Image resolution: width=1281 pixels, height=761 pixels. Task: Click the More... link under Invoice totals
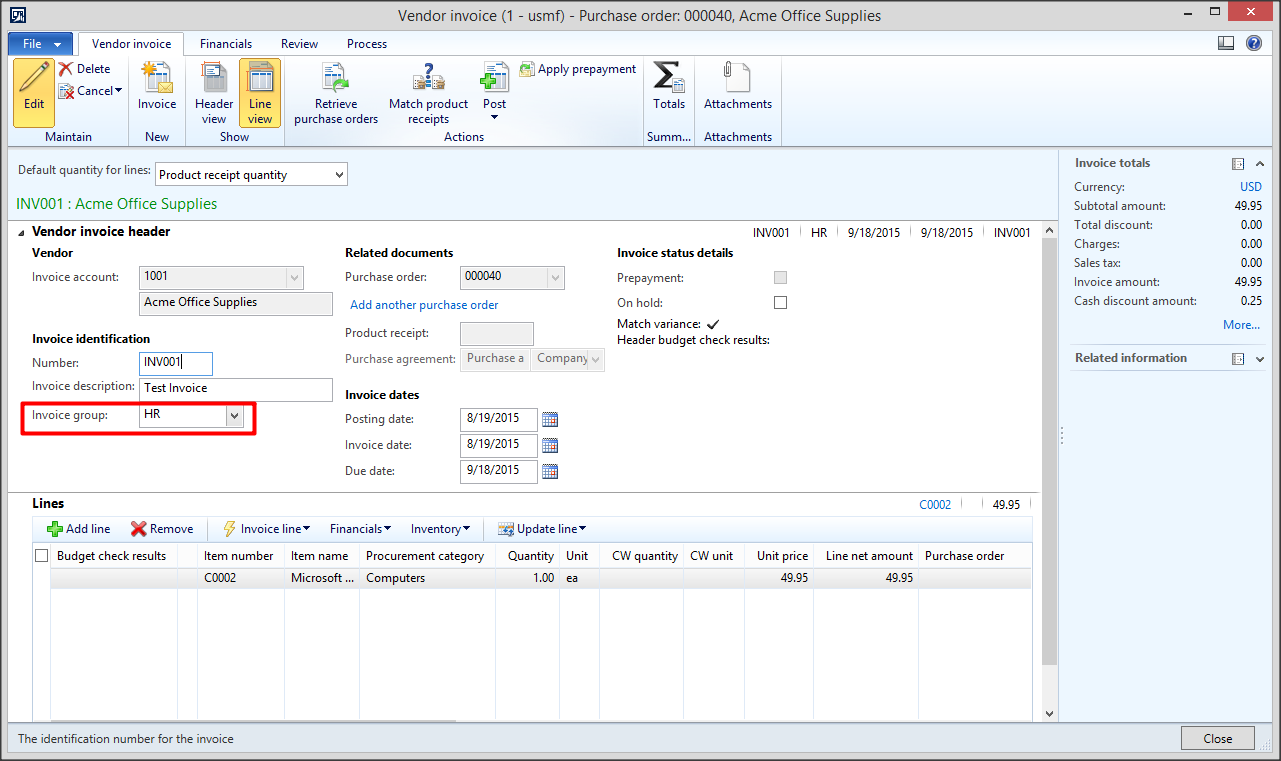pyautogui.click(x=1241, y=325)
